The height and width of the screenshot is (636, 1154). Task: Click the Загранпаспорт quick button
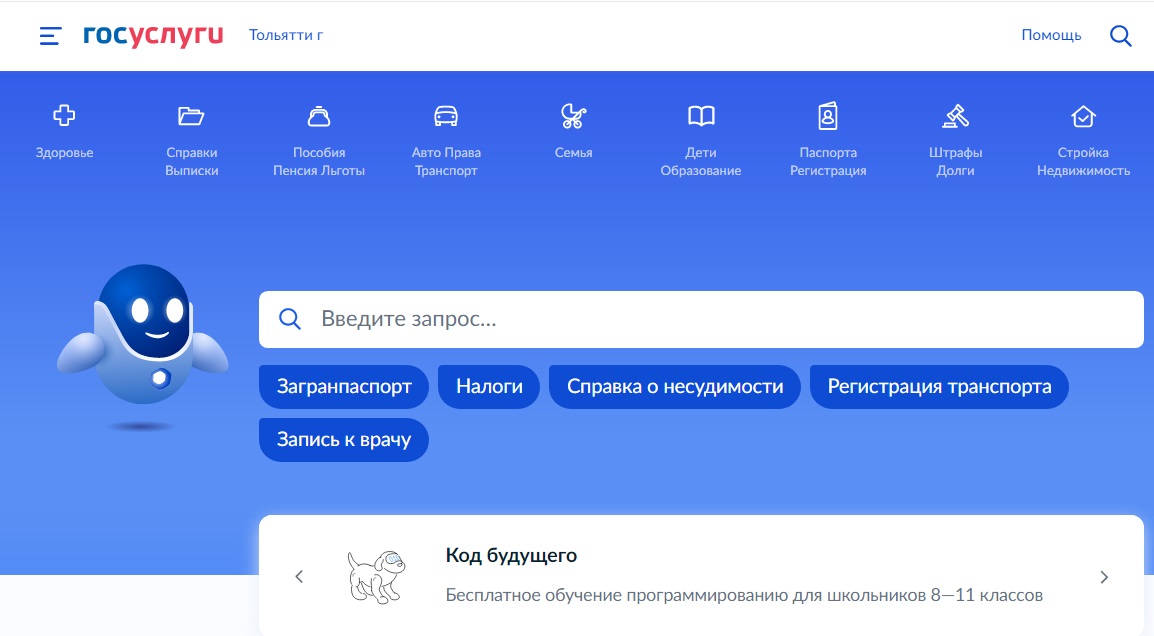click(344, 386)
